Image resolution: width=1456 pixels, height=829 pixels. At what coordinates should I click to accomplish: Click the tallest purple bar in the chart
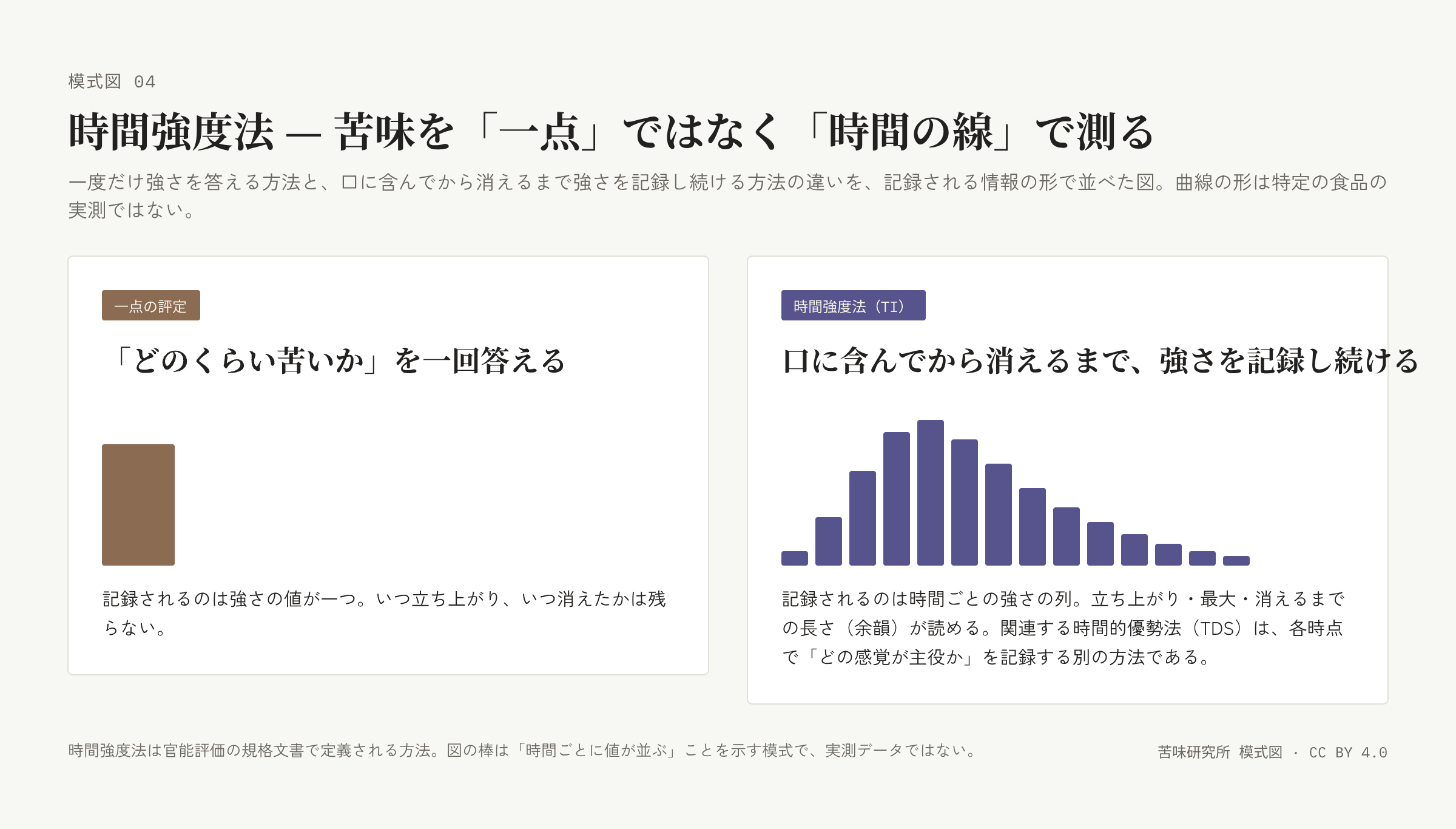pos(931,493)
